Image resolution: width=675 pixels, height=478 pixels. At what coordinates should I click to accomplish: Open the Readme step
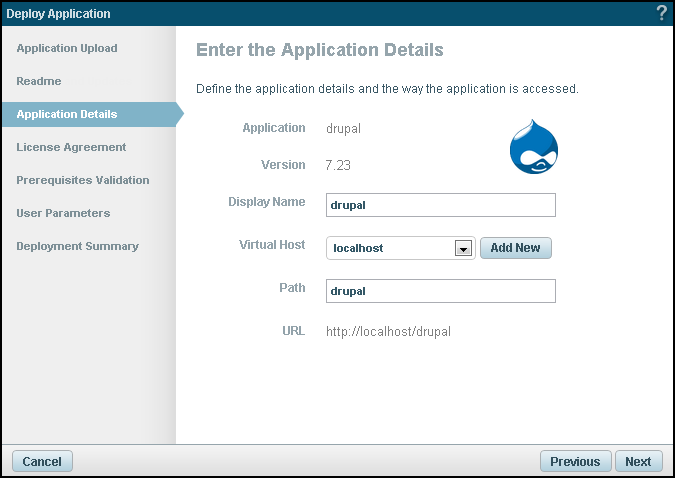(x=39, y=81)
